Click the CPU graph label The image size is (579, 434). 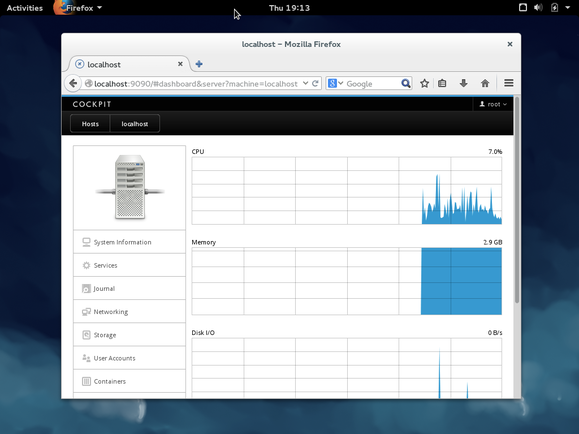(x=198, y=151)
